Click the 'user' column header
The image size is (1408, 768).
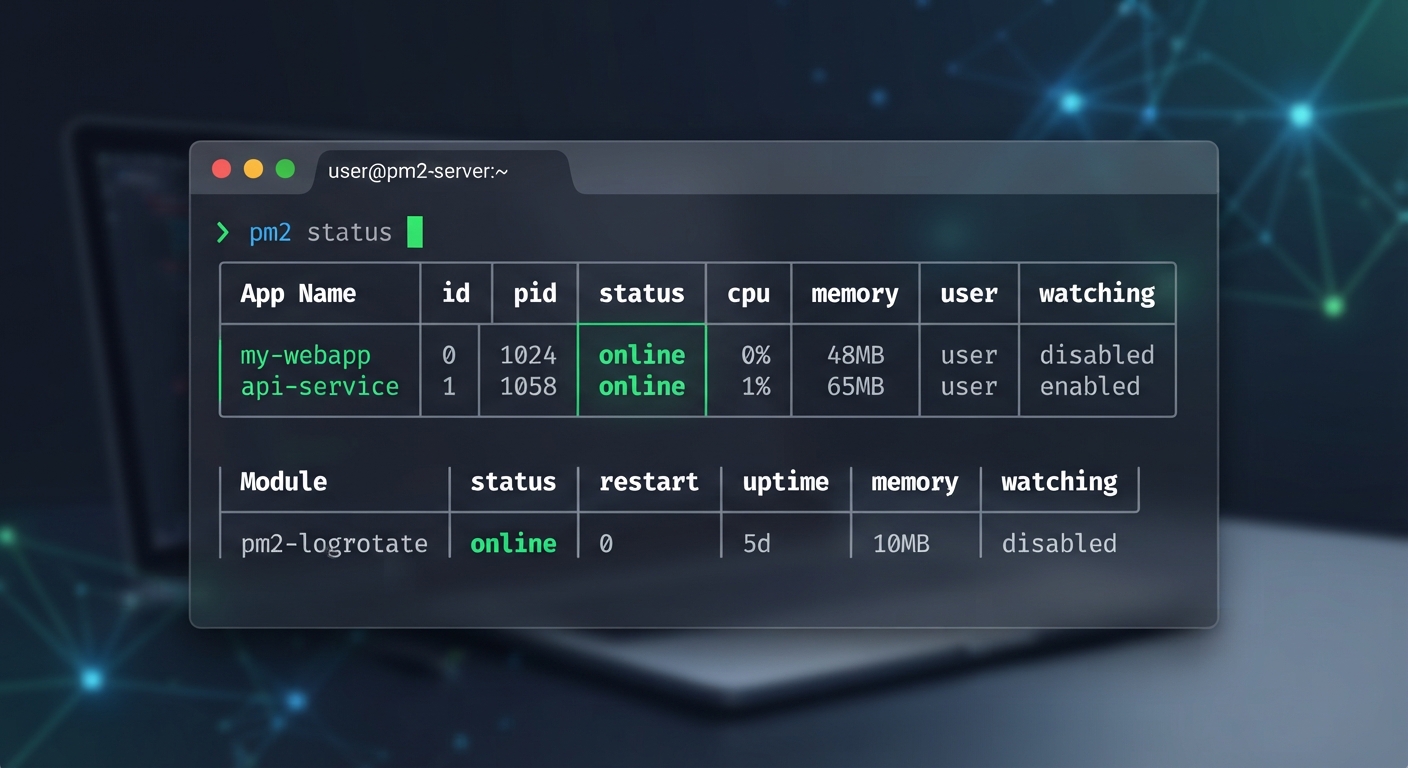(969, 294)
